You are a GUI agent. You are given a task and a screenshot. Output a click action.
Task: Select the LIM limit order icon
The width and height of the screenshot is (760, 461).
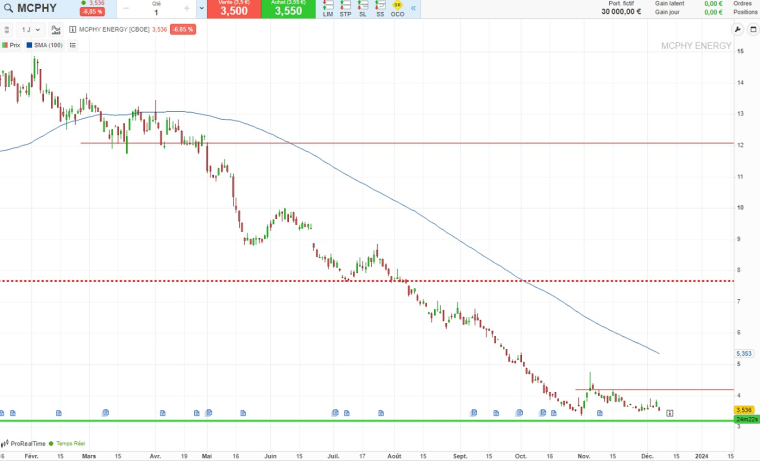coord(328,9)
